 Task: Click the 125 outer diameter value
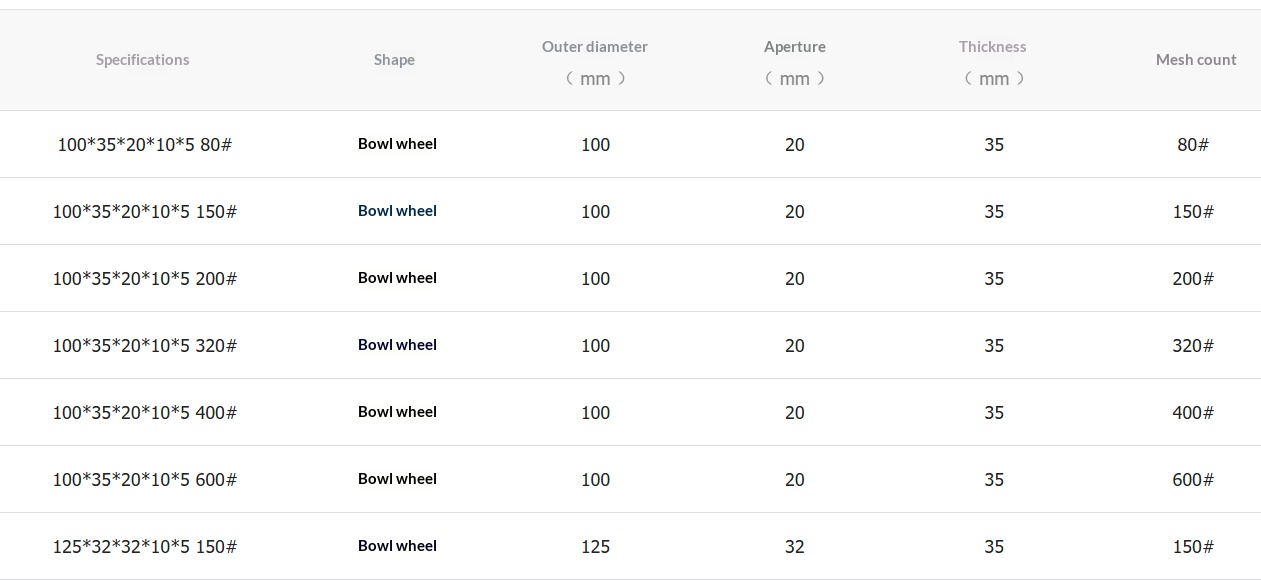(x=595, y=547)
